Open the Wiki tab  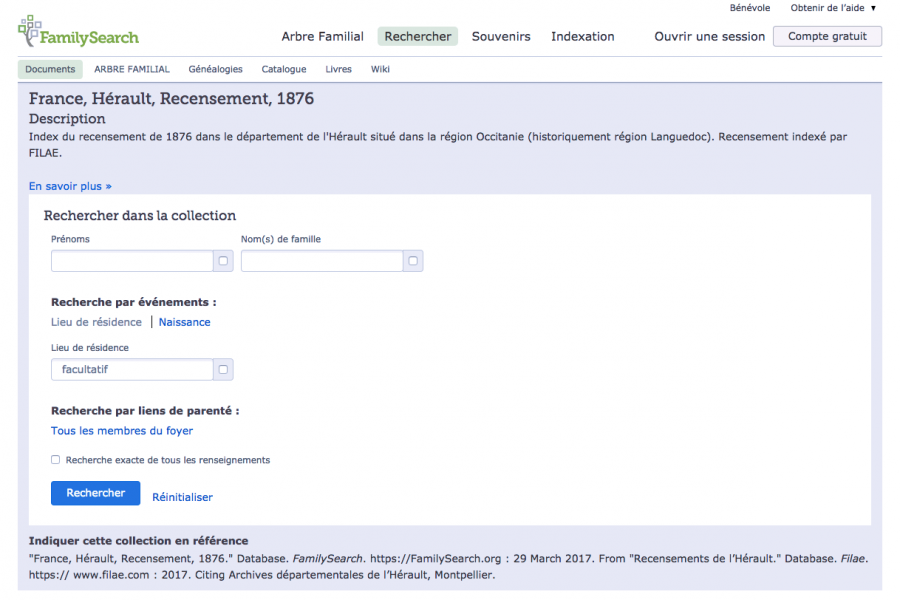point(380,69)
